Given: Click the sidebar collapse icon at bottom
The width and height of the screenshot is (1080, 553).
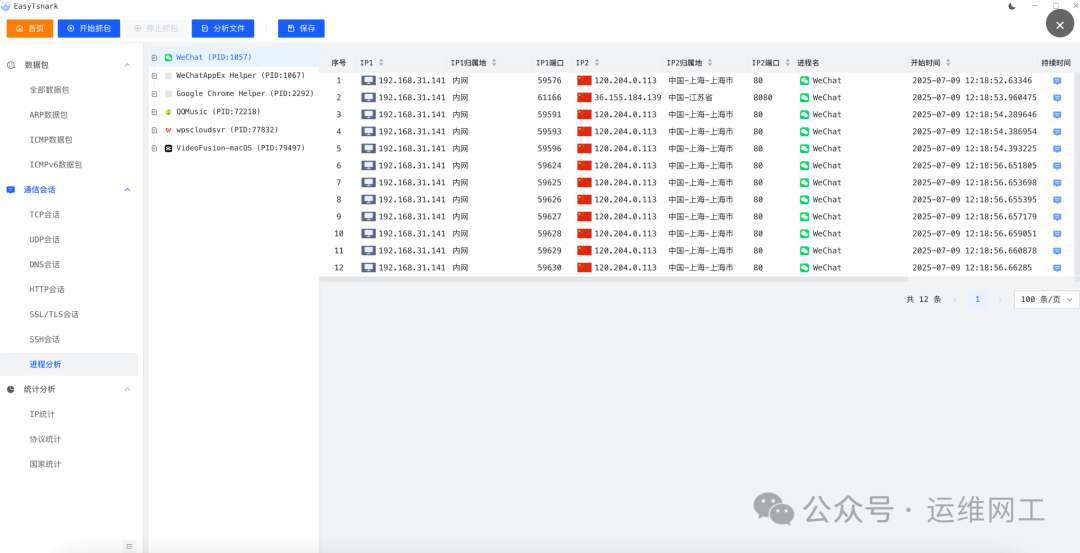Looking at the screenshot, I should point(128,546).
